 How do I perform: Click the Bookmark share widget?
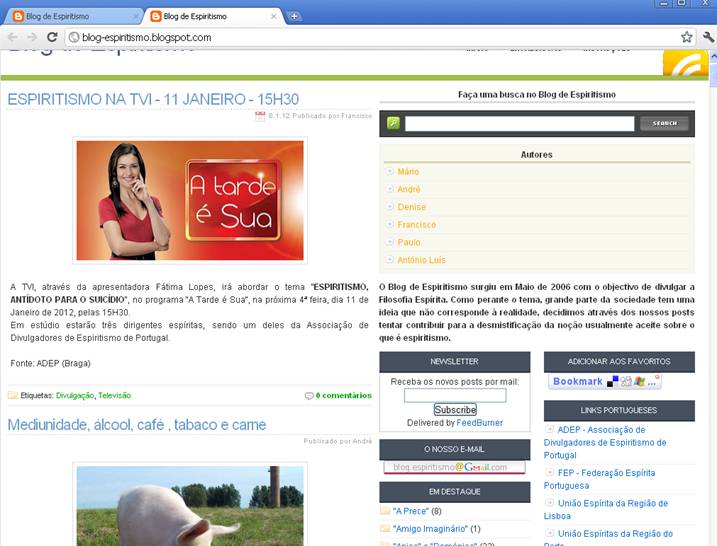pyautogui.click(x=605, y=382)
